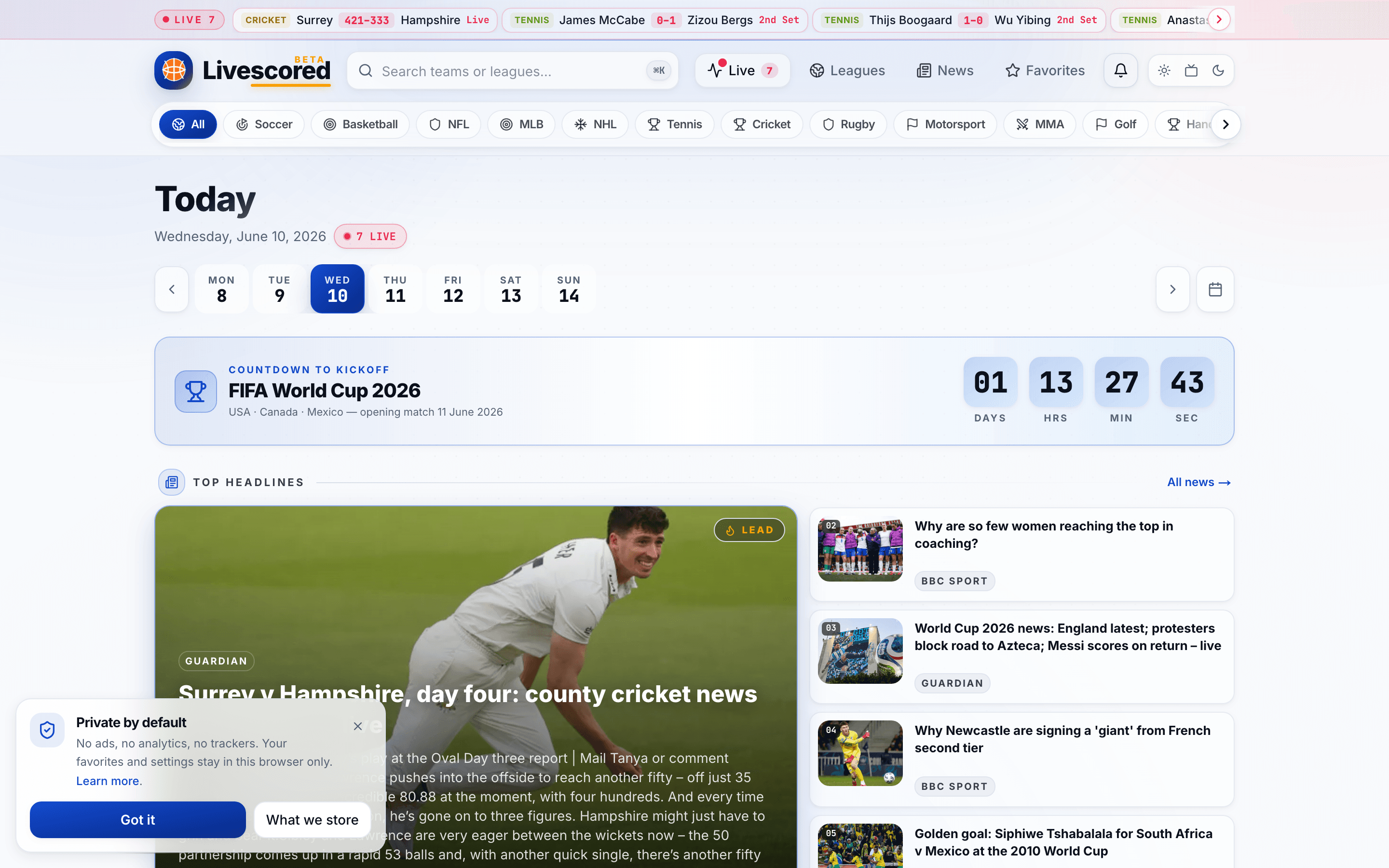
Task: Click the 7 LIVE pill under Today
Action: pos(370,236)
